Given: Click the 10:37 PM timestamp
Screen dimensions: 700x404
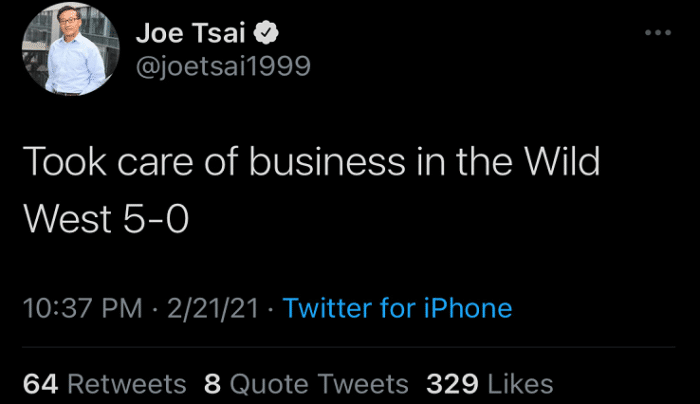Looking at the screenshot, I should (82, 308).
